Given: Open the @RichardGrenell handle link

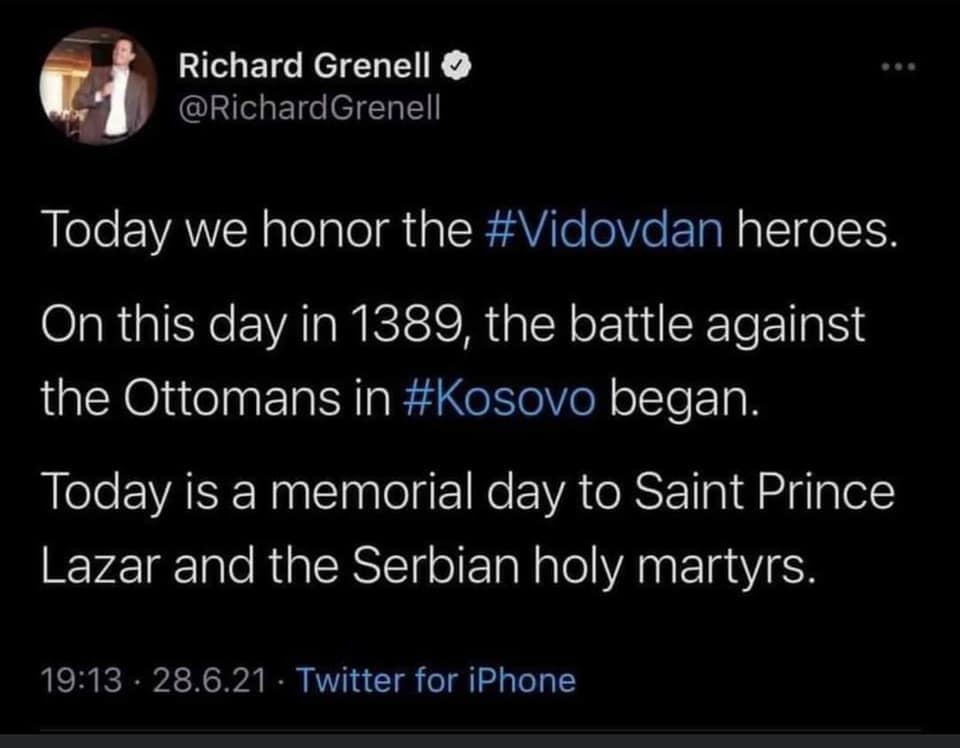Looking at the screenshot, I should [308, 107].
